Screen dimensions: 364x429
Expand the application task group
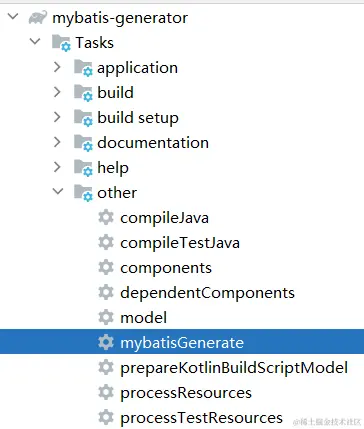click(57, 67)
